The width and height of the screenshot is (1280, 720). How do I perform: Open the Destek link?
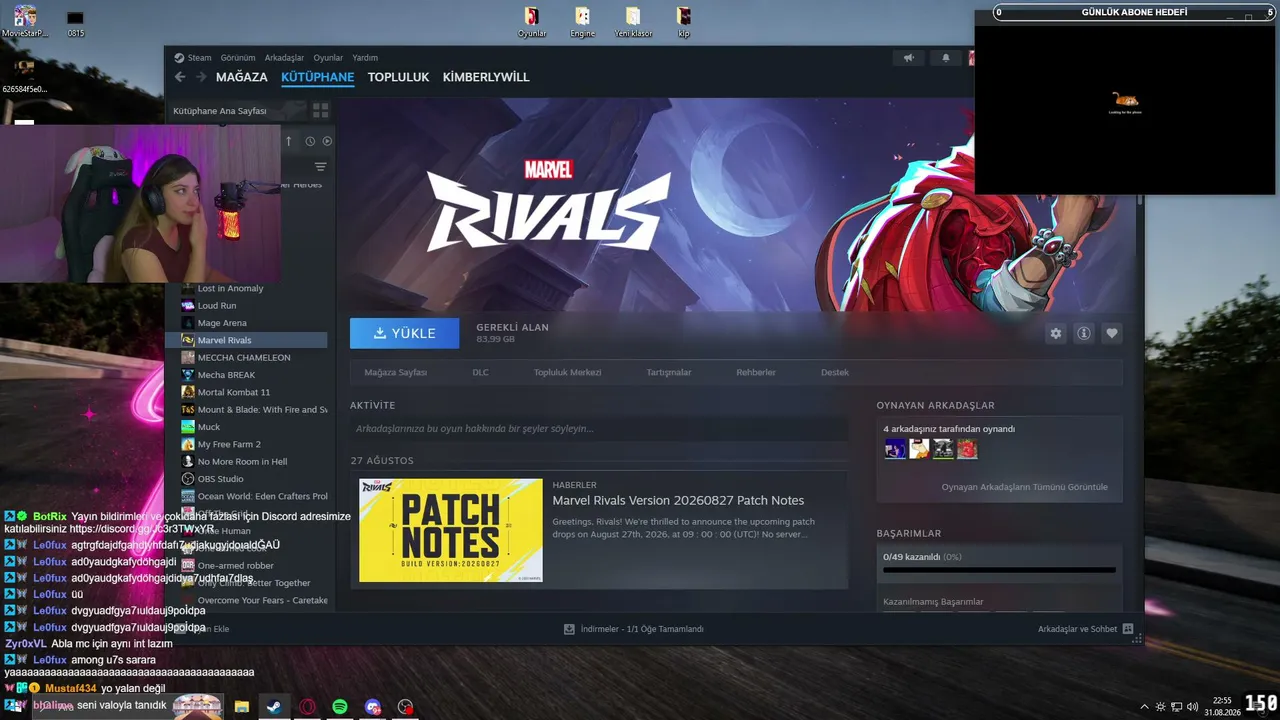(x=835, y=372)
